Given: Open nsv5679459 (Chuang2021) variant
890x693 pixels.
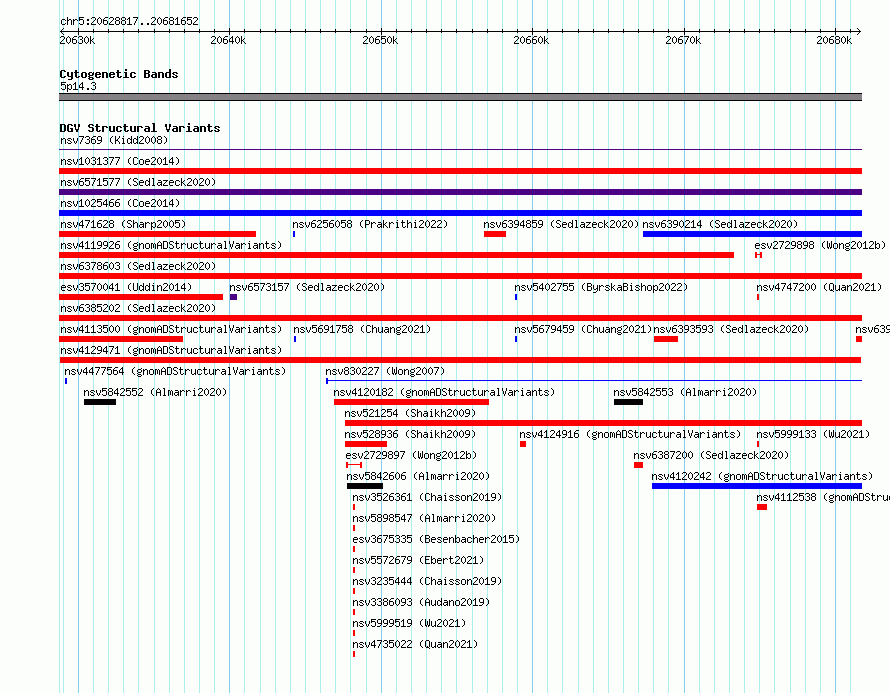Looking at the screenshot, I should [583, 329].
